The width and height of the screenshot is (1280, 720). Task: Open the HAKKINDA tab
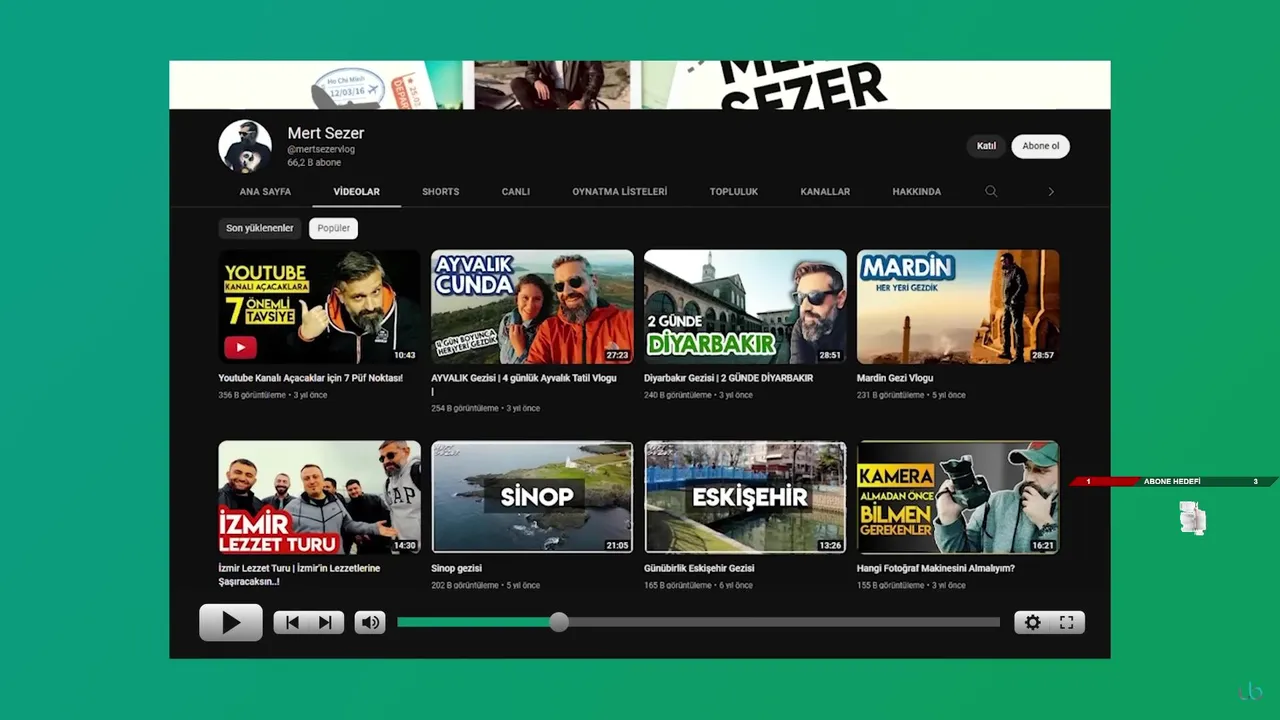(x=917, y=191)
